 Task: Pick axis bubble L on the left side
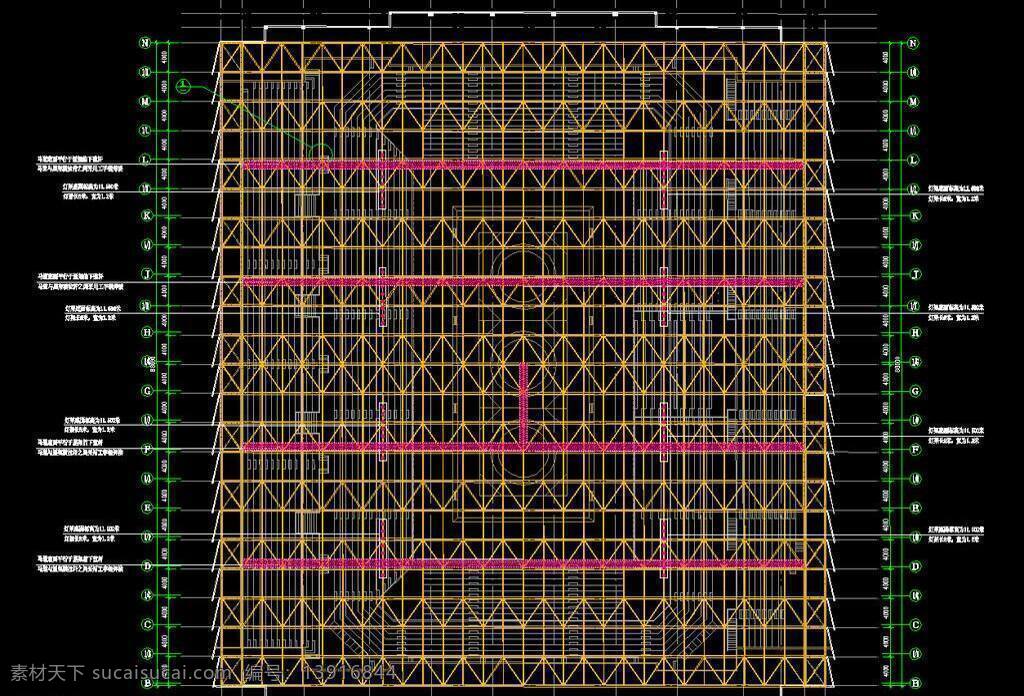point(146,159)
